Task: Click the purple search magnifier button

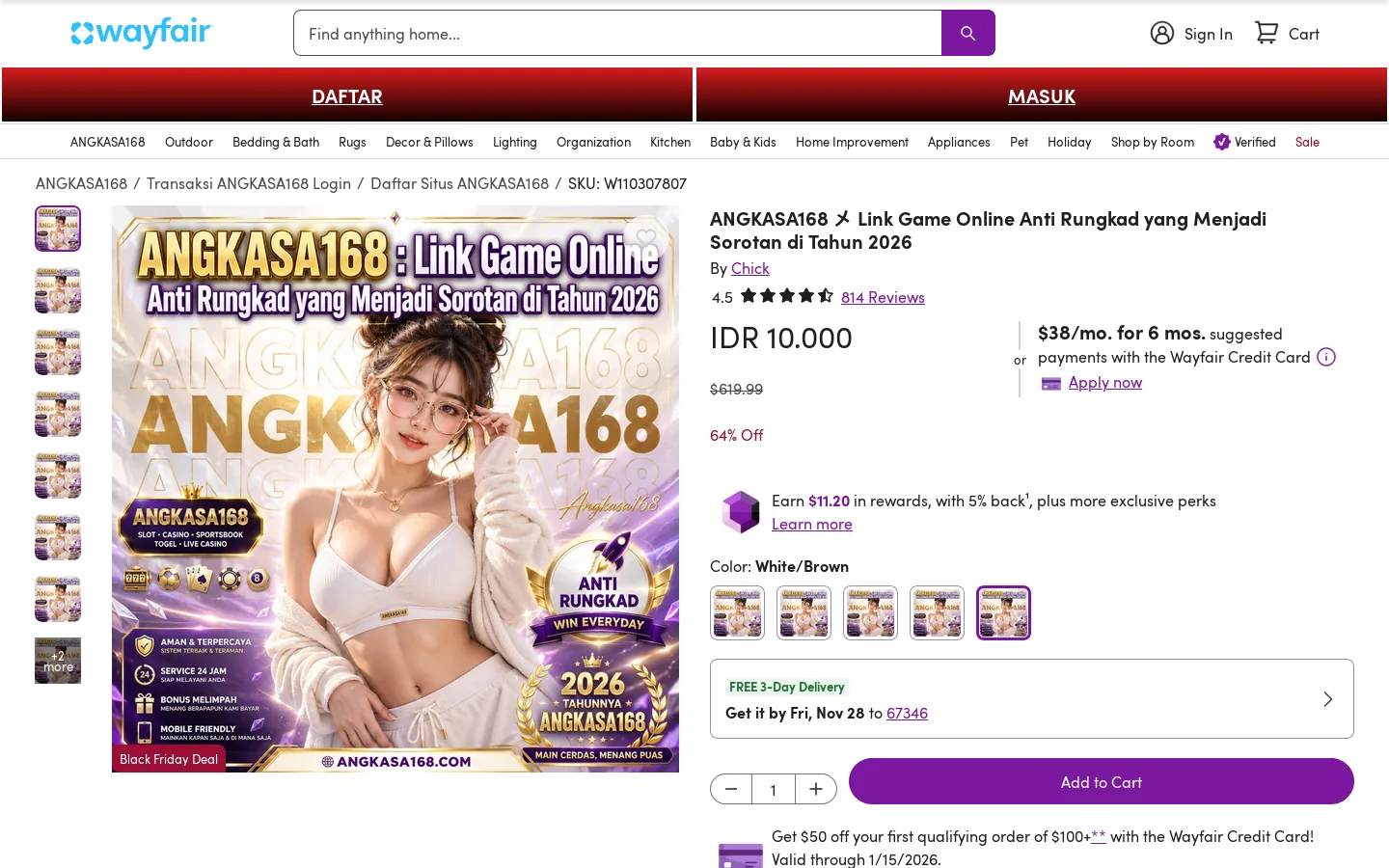Action: 967,33
